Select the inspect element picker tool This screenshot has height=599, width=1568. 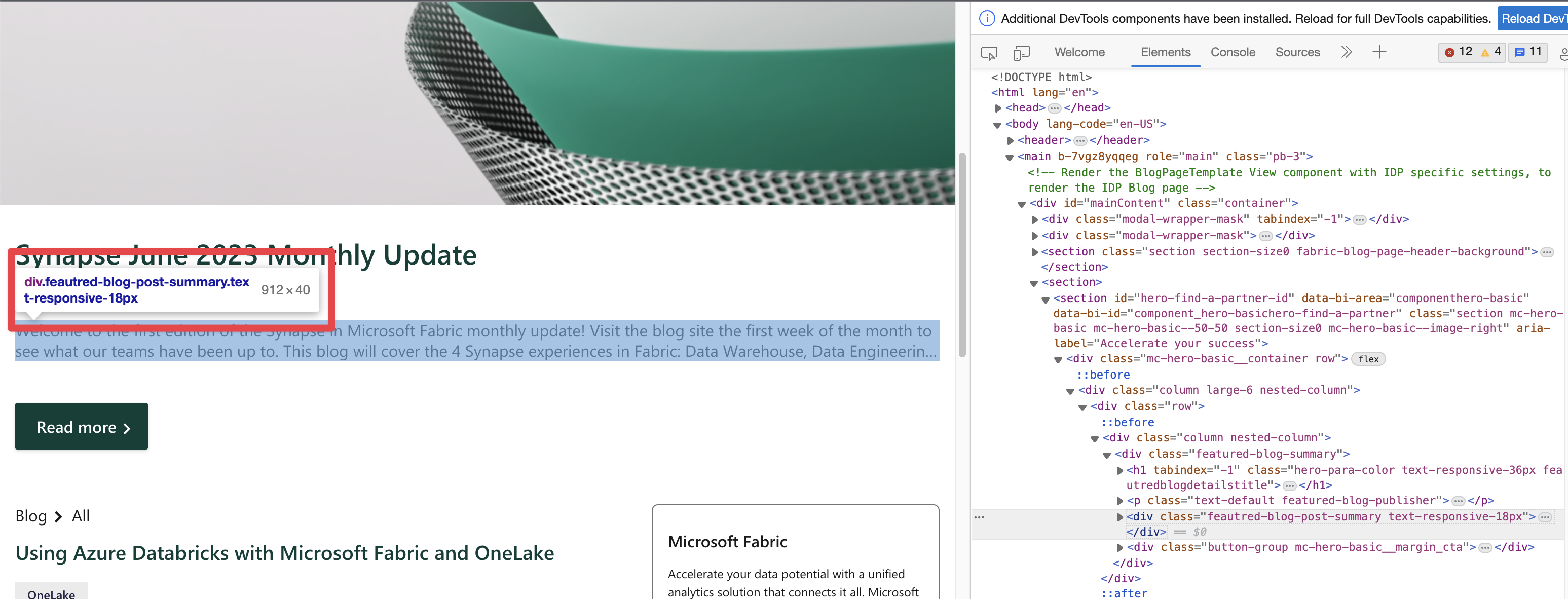click(989, 52)
